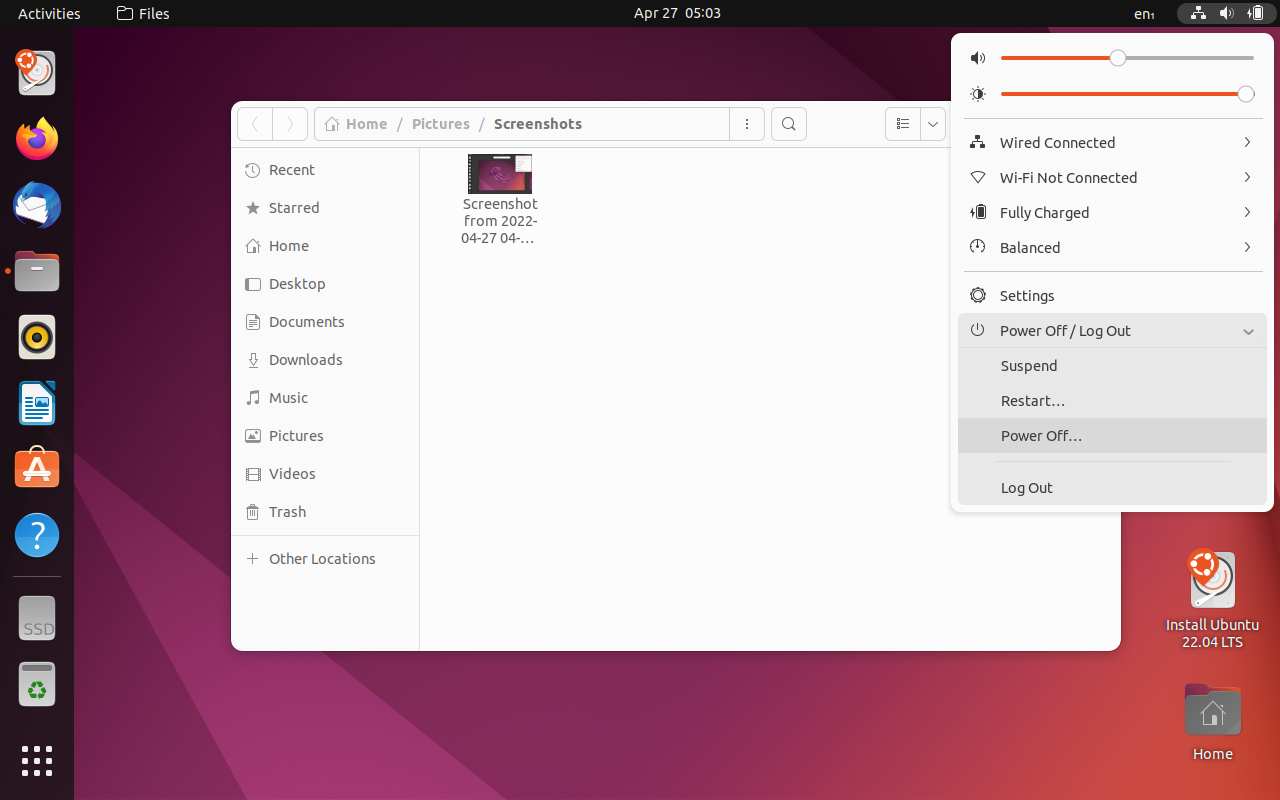Image resolution: width=1280 pixels, height=800 pixels.
Task: Launch LibreOffice Writer from the dock
Action: [x=37, y=403]
